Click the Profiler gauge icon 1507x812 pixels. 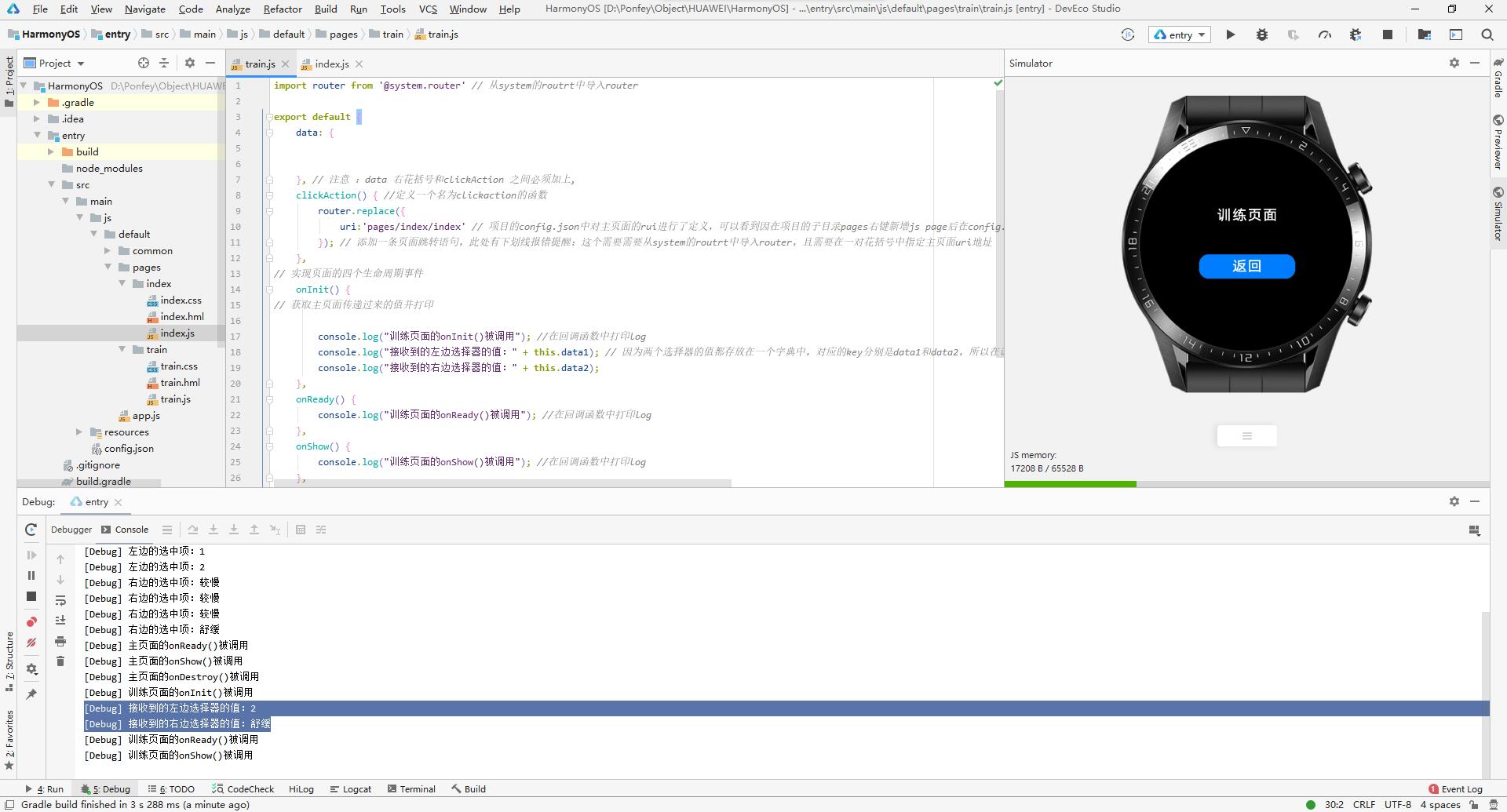pos(1325,35)
